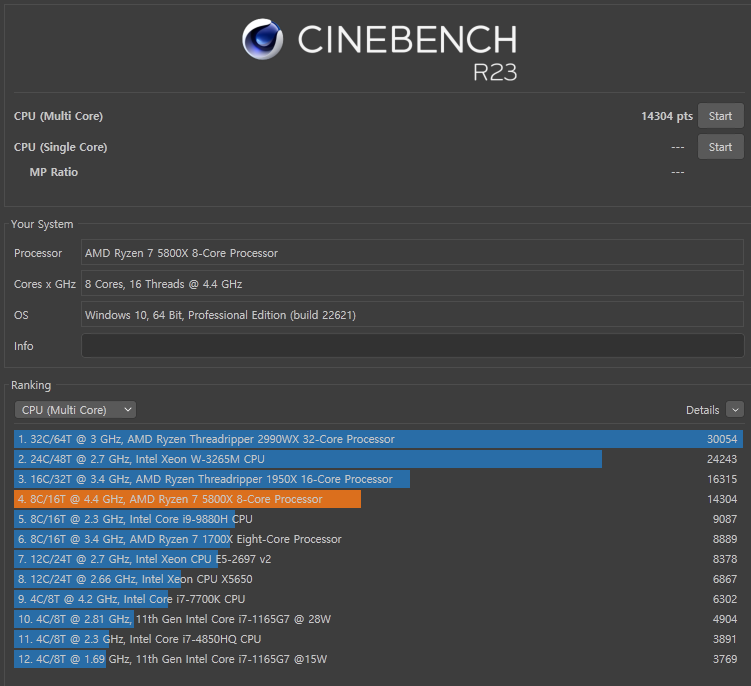Screen dimensions: 751x686
Task: Start the CPU Multi Core benchmark
Action: (x=720, y=116)
